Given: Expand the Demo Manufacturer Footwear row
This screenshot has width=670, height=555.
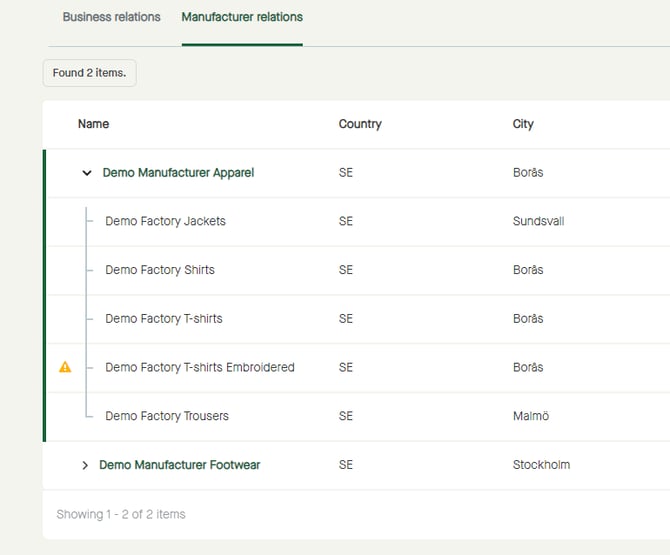Looking at the screenshot, I should pyautogui.click(x=85, y=465).
